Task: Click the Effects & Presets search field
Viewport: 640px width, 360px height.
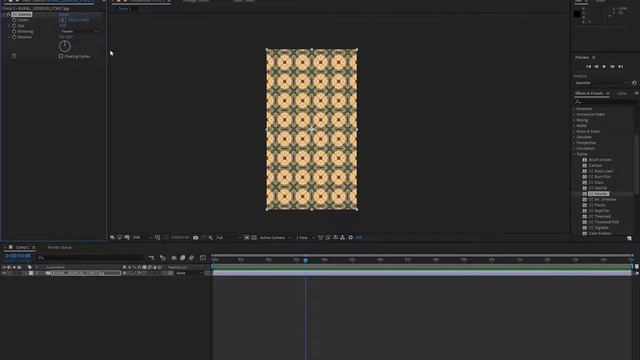Action: point(605,102)
